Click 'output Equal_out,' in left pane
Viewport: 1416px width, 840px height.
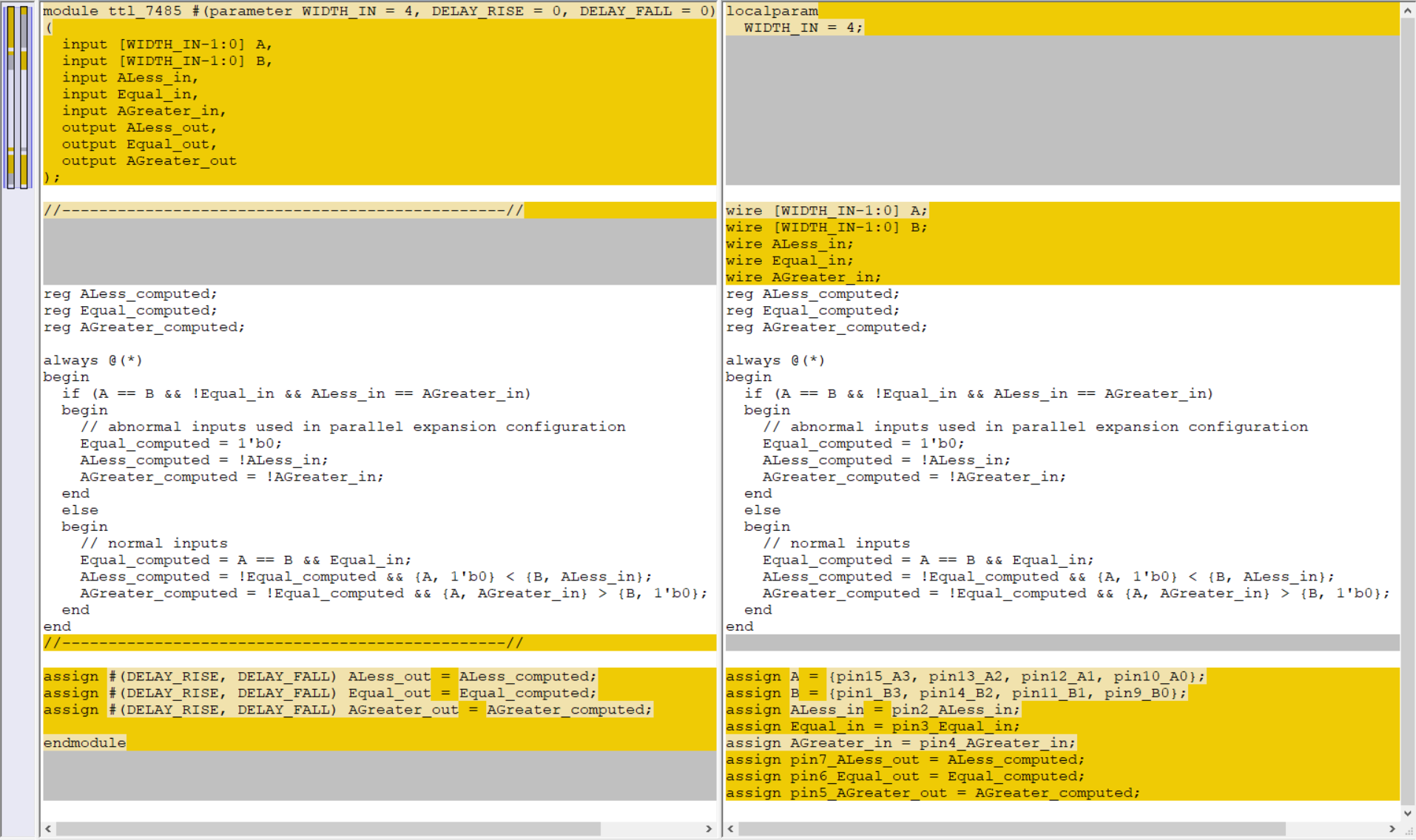[x=139, y=144]
